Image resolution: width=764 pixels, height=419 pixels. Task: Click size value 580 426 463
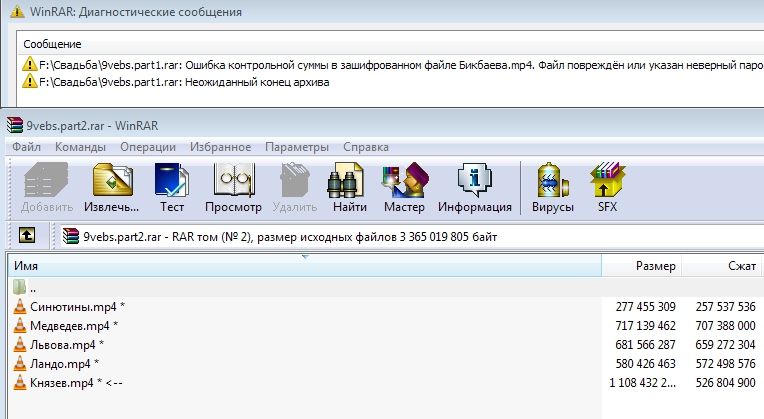645,363
